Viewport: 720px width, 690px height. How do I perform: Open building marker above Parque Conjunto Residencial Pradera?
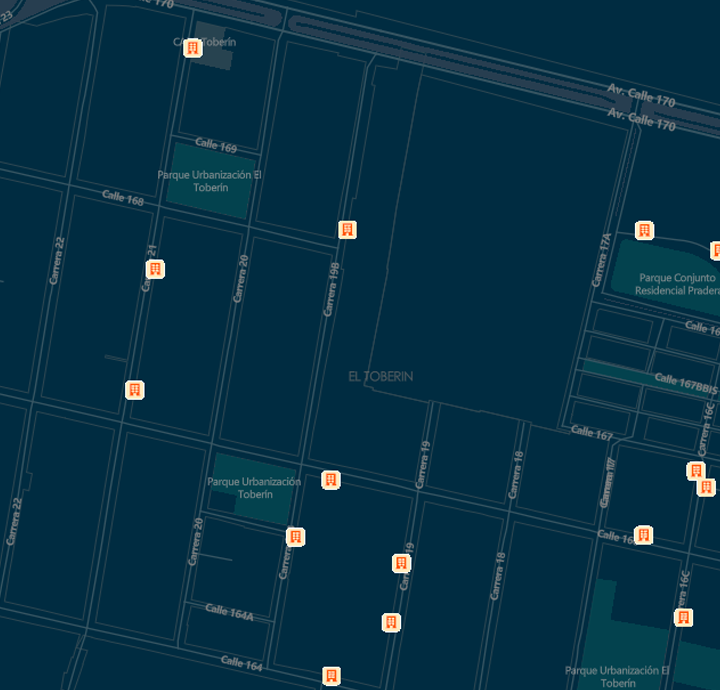tap(644, 230)
